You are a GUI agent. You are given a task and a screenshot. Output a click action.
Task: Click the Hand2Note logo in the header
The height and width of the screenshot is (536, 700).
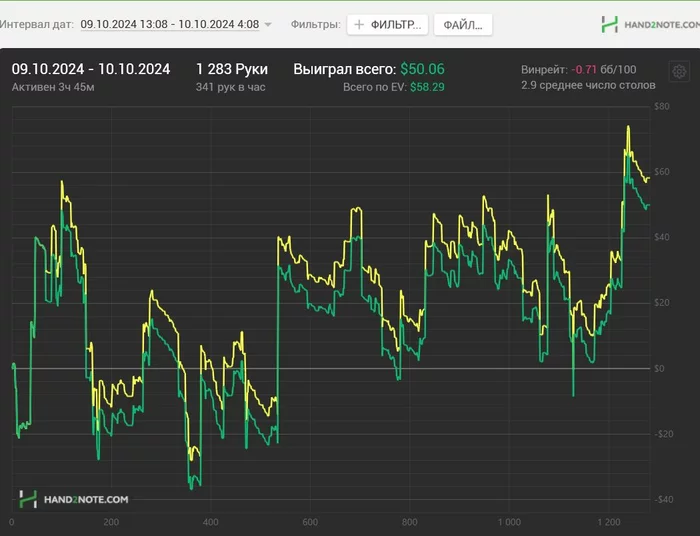[x=650, y=25]
